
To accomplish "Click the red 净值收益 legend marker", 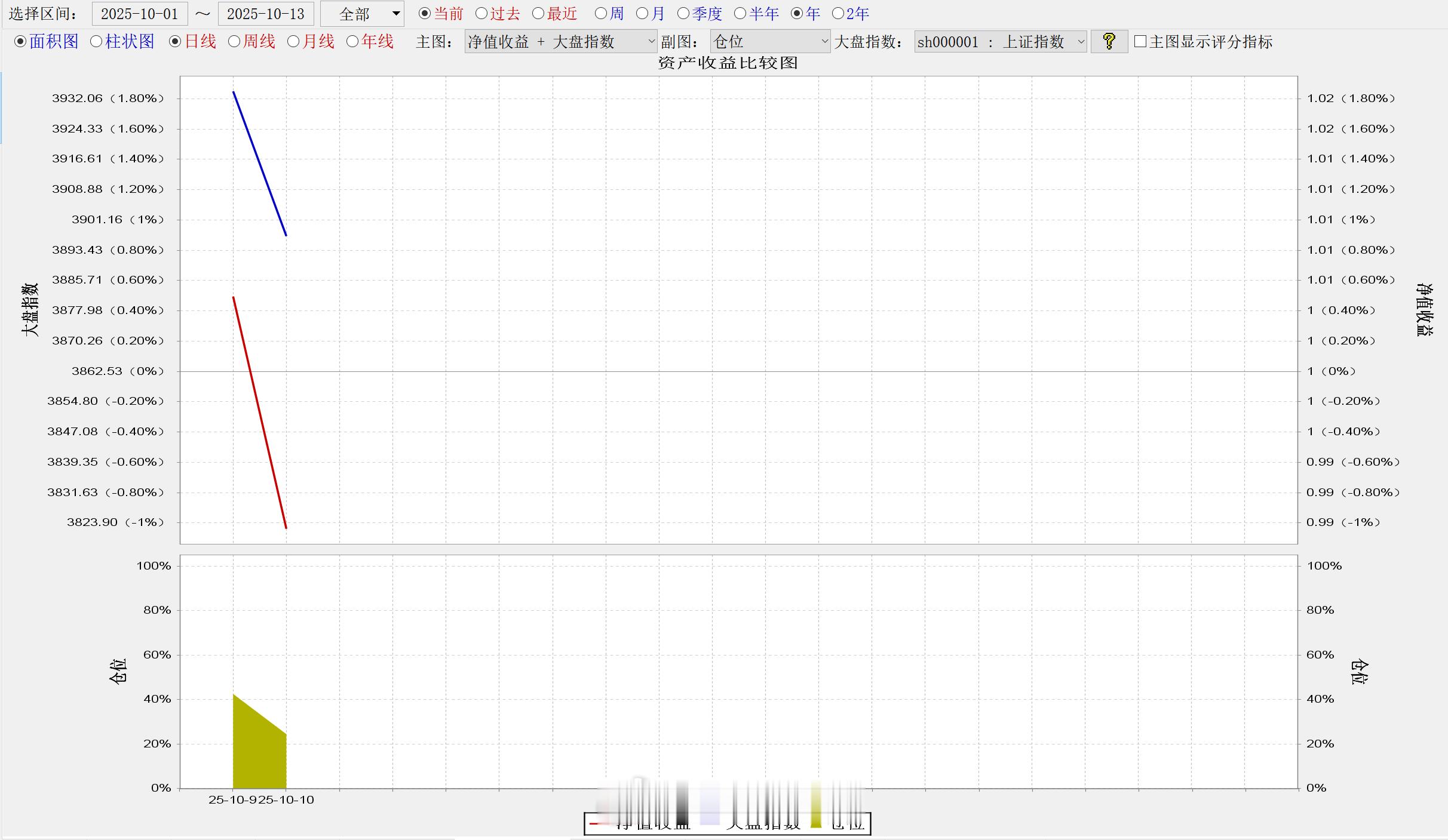I will coord(594,824).
